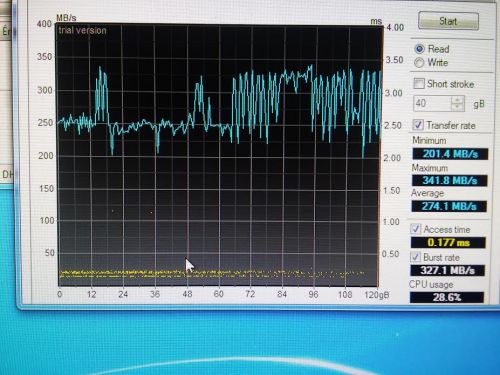Viewport: 500px width, 375px height.
Task: Click the burst rate value 327.1 MB/s
Action: tap(447, 270)
